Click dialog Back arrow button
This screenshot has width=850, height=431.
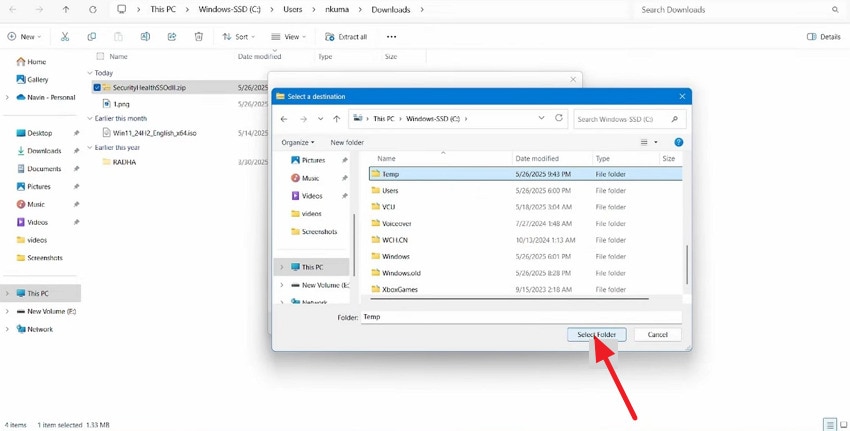tap(284, 119)
